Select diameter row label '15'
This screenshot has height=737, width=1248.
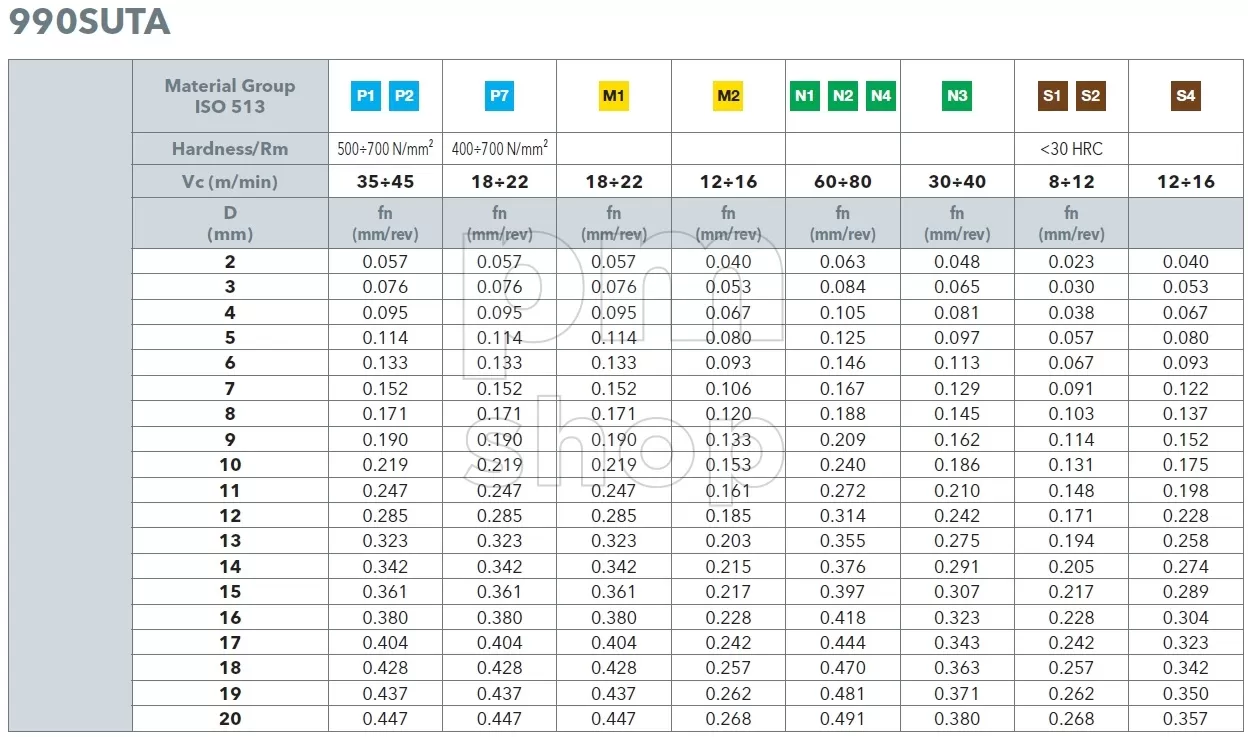click(230, 591)
